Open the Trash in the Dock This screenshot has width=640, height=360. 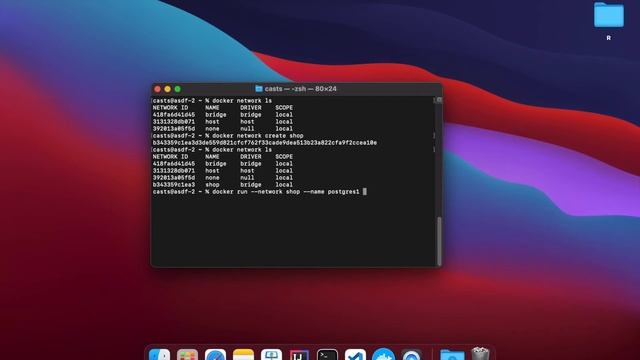tap(480, 353)
